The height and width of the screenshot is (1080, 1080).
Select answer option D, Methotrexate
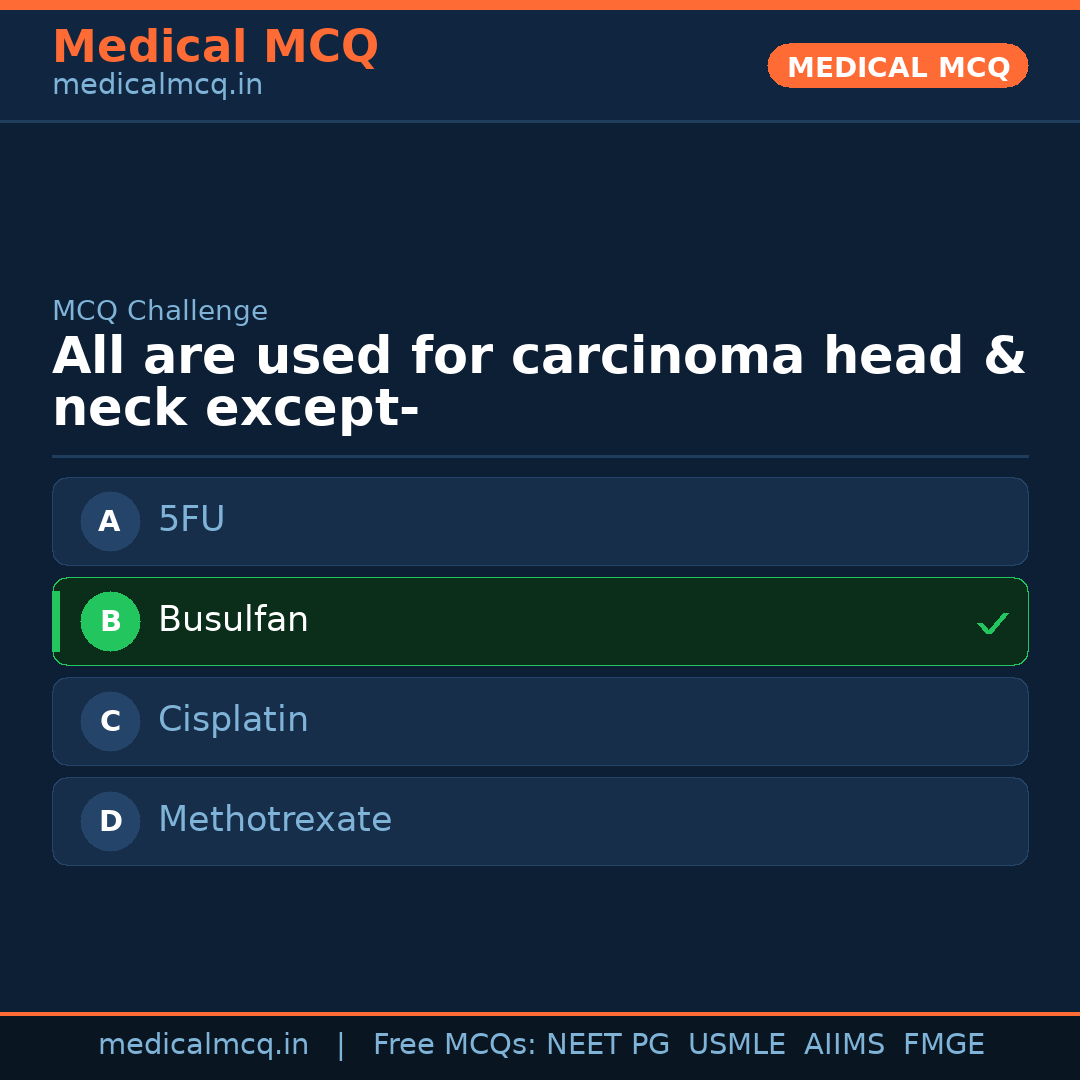pos(540,821)
